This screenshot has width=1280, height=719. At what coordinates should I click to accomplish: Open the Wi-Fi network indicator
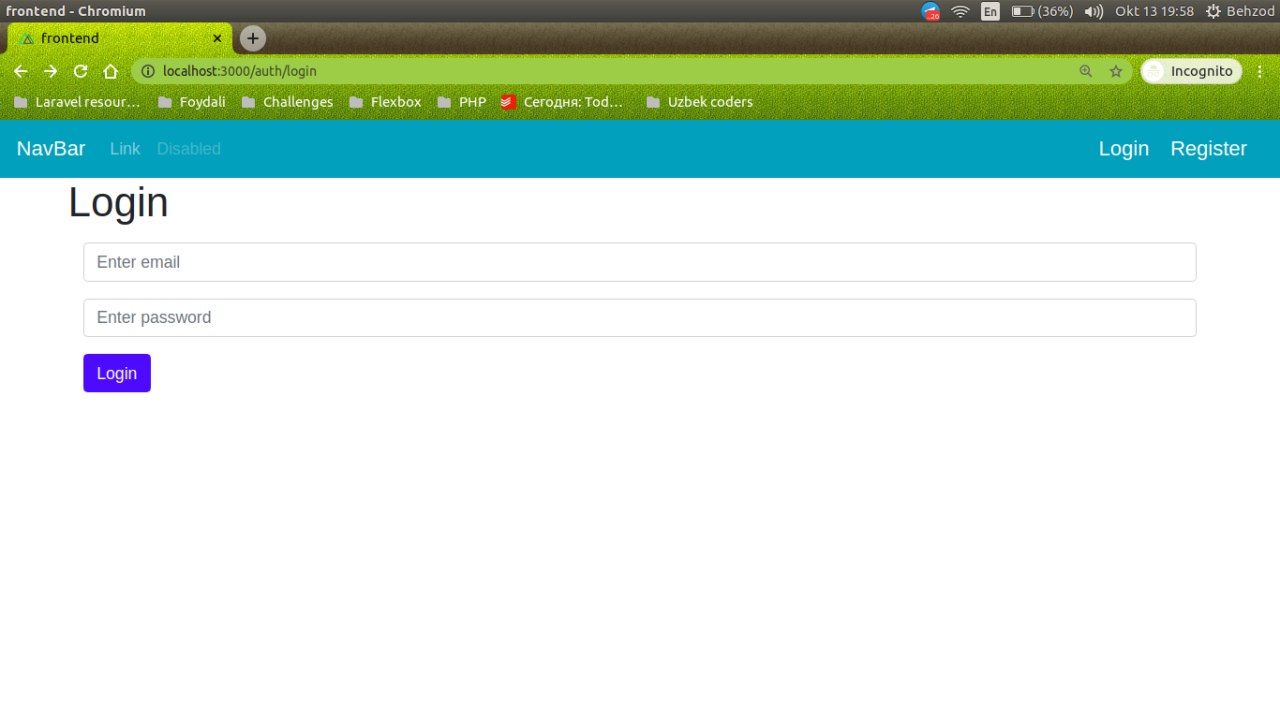pyautogui.click(x=961, y=12)
